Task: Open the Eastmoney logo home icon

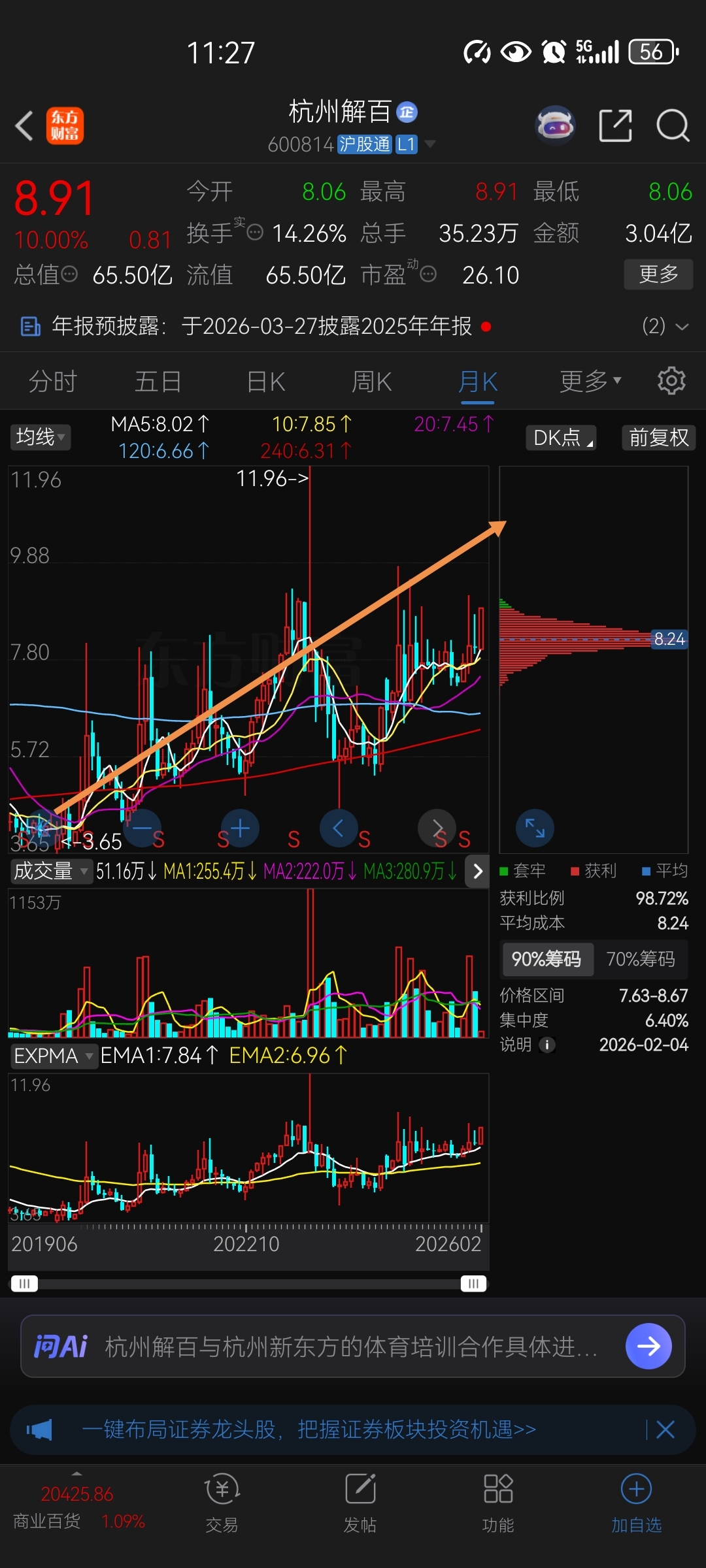Action: [x=65, y=125]
